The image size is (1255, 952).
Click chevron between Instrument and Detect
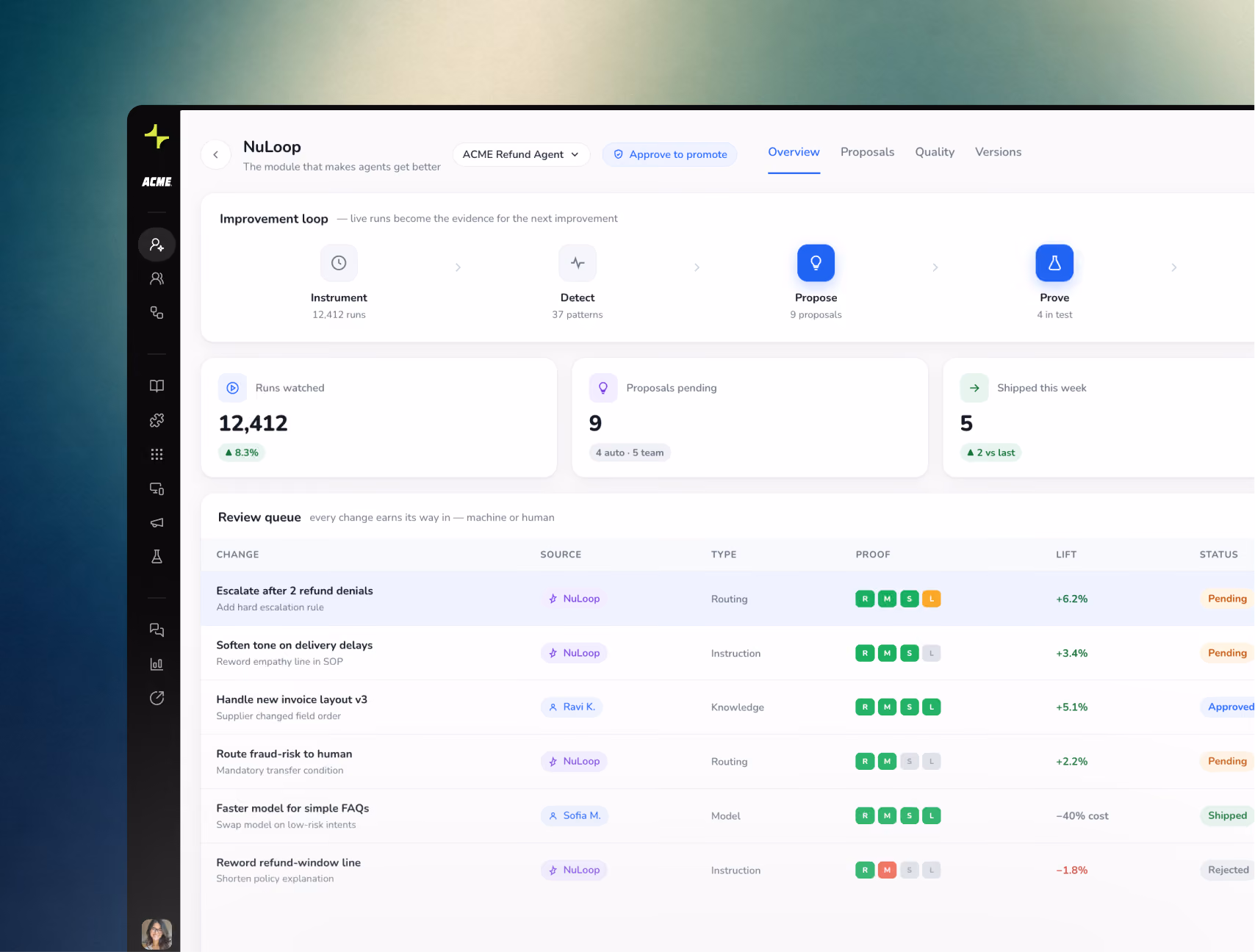pos(458,267)
